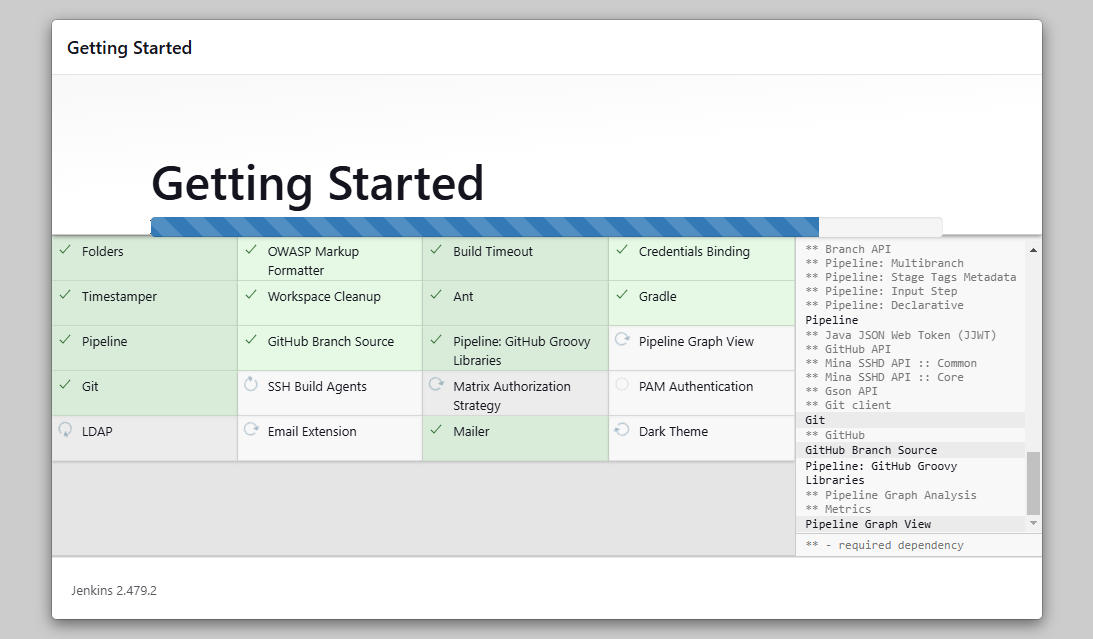Click the checkmark next to Gradle
This screenshot has width=1093, height=639.
621,295
